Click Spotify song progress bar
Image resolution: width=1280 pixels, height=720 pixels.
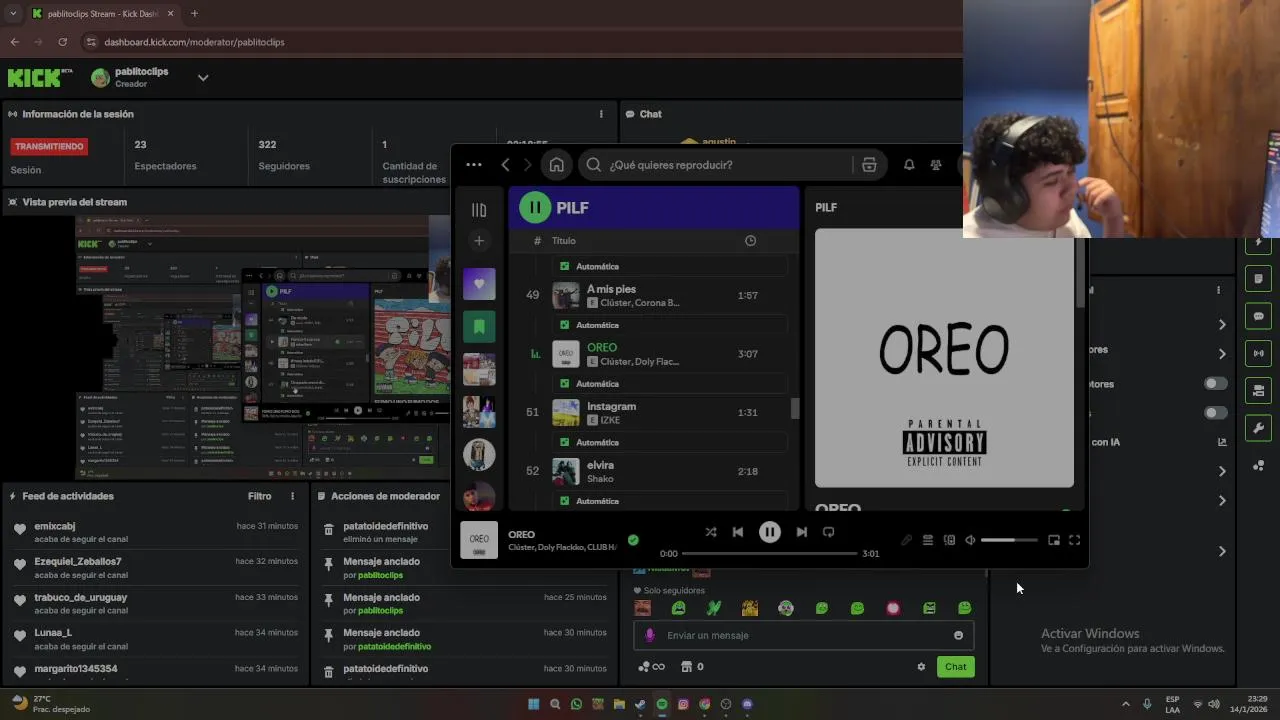click(770, 553)
